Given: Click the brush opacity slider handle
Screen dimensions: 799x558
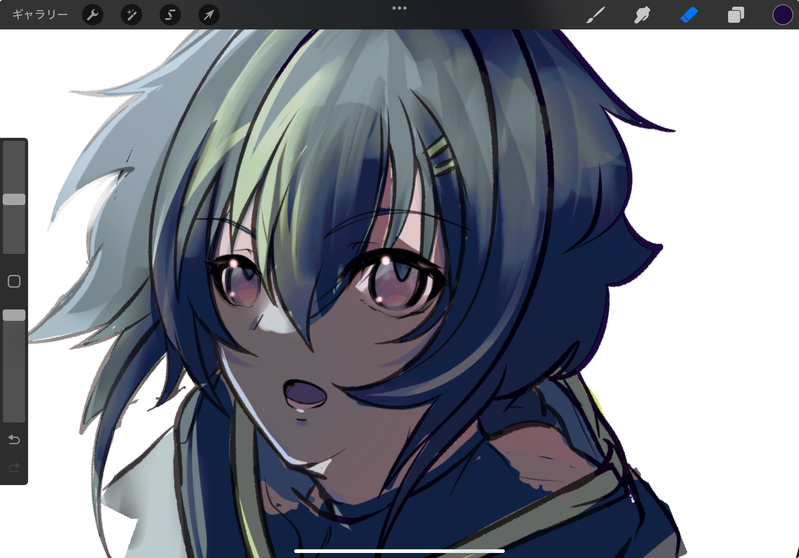Looking at the screenshot, I should pyautogui.click(x=14, y=315).
